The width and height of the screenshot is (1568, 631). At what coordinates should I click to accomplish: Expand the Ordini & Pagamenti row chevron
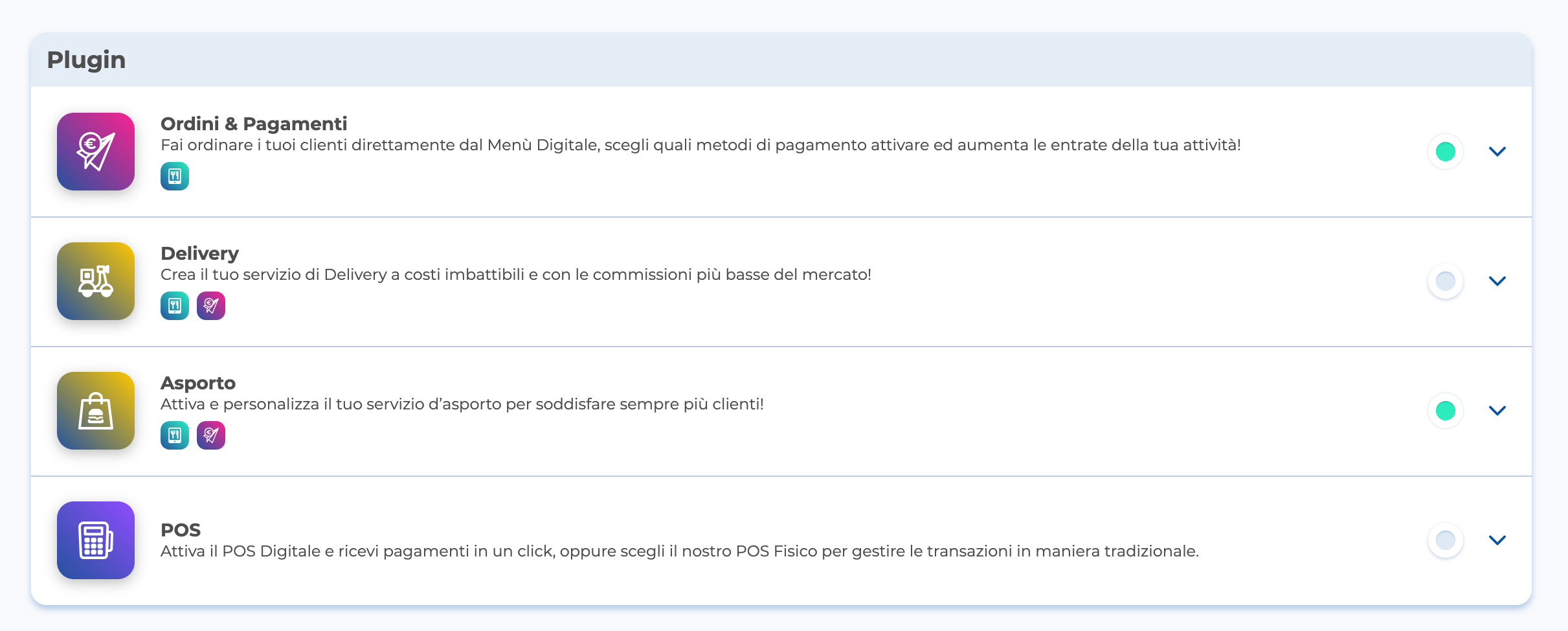click(1497, 152)
